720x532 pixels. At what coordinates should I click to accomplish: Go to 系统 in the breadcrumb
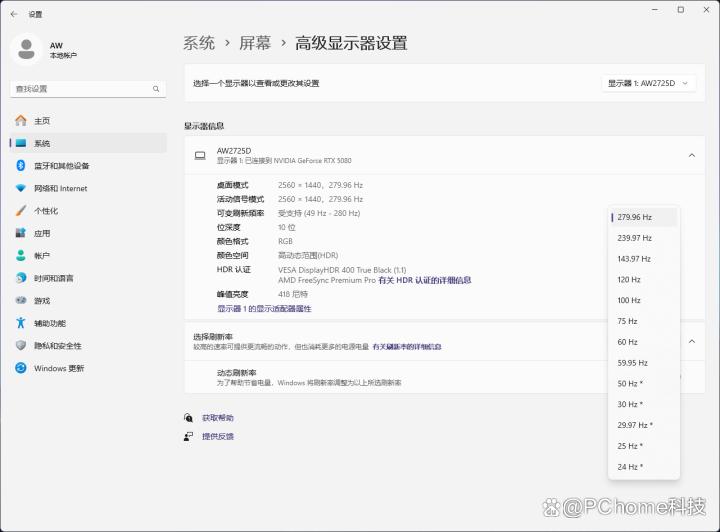(199, 43)
